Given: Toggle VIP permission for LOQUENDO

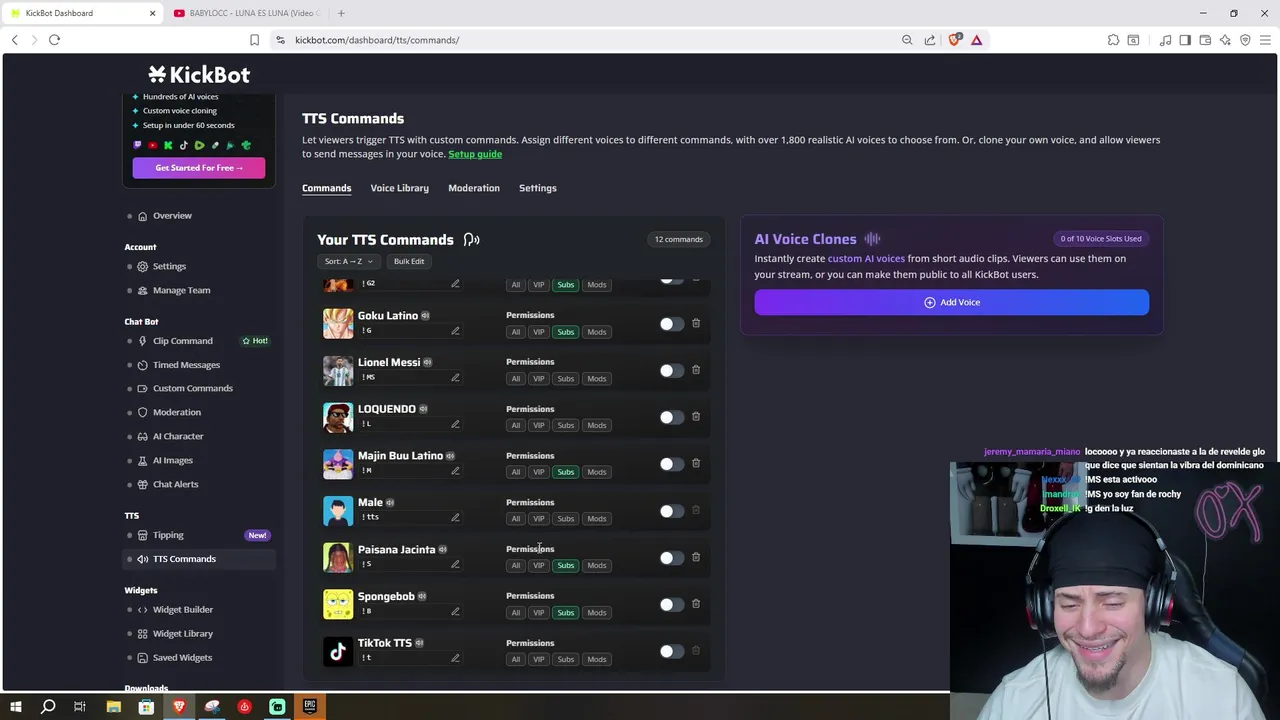Looking at the screenshot, I should pos(539,425).
